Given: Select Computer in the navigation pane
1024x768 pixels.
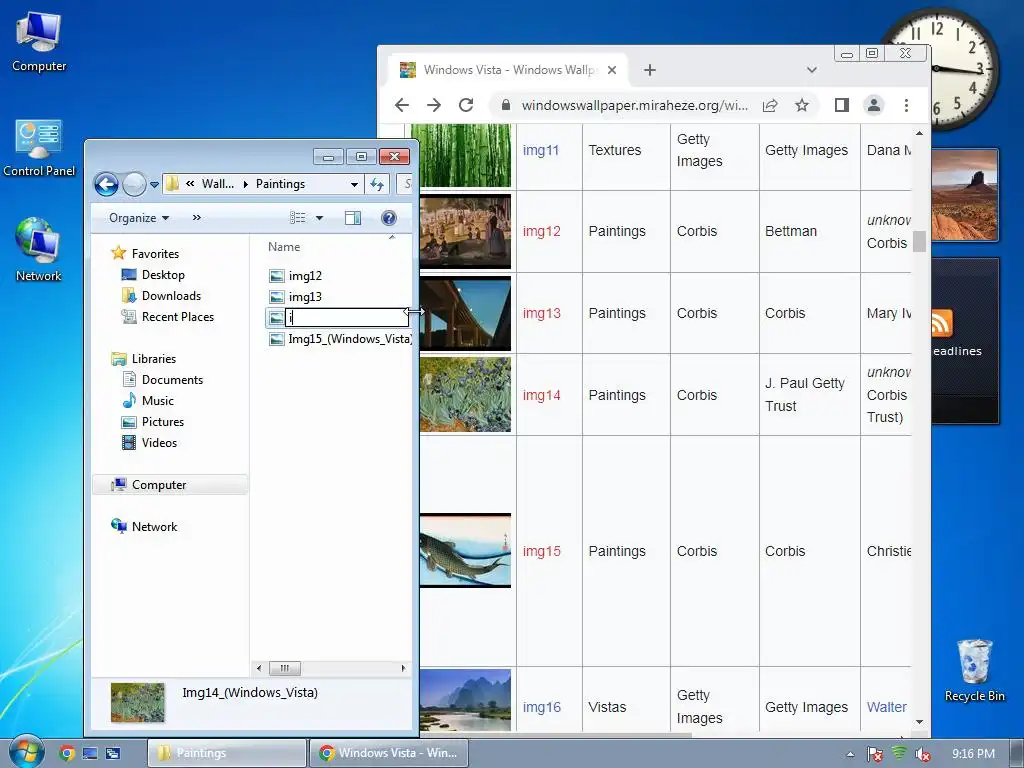Looking at the screenshot, I should 170,485.
